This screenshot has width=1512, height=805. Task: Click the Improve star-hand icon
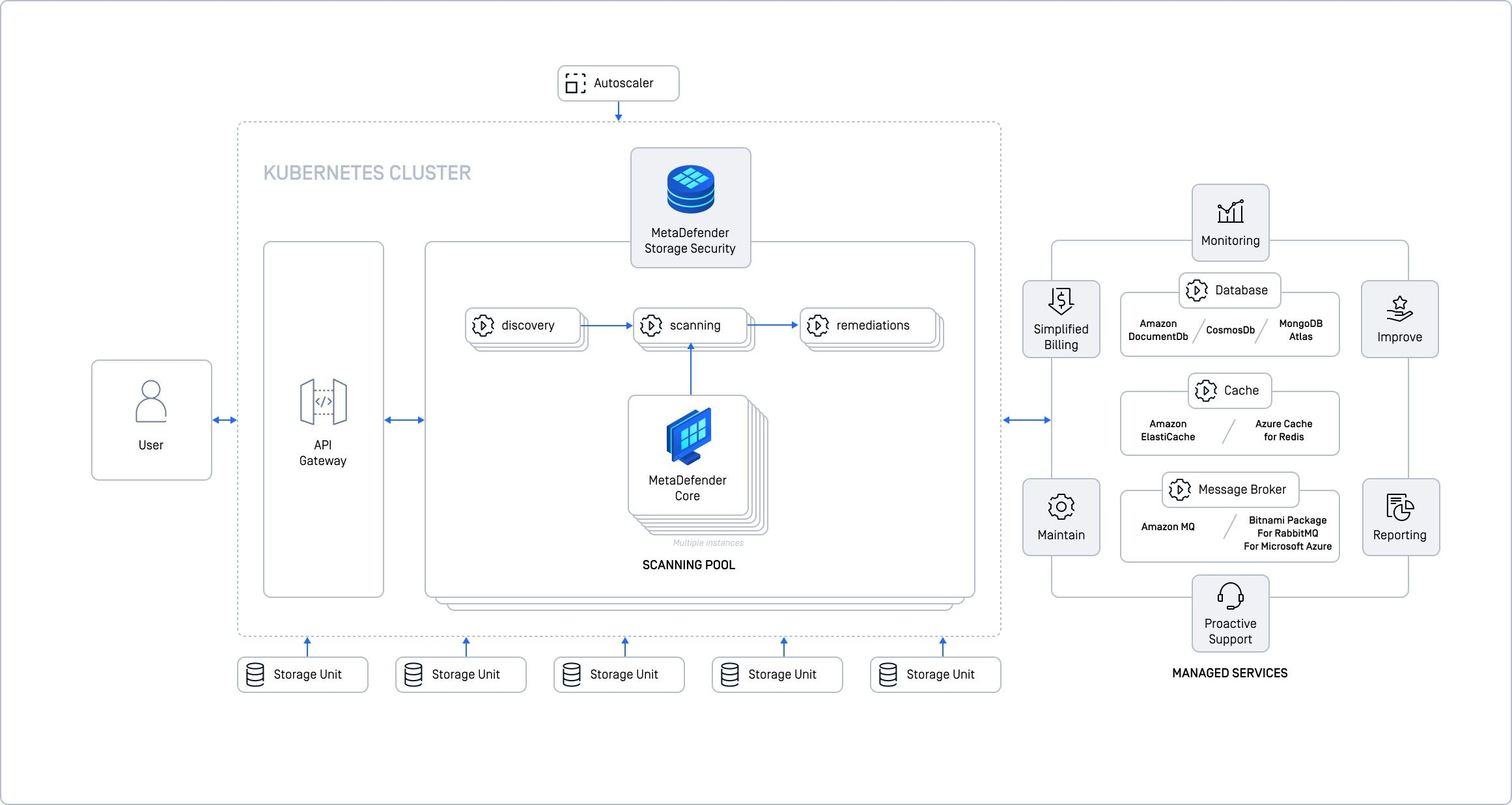[1400, 309]
